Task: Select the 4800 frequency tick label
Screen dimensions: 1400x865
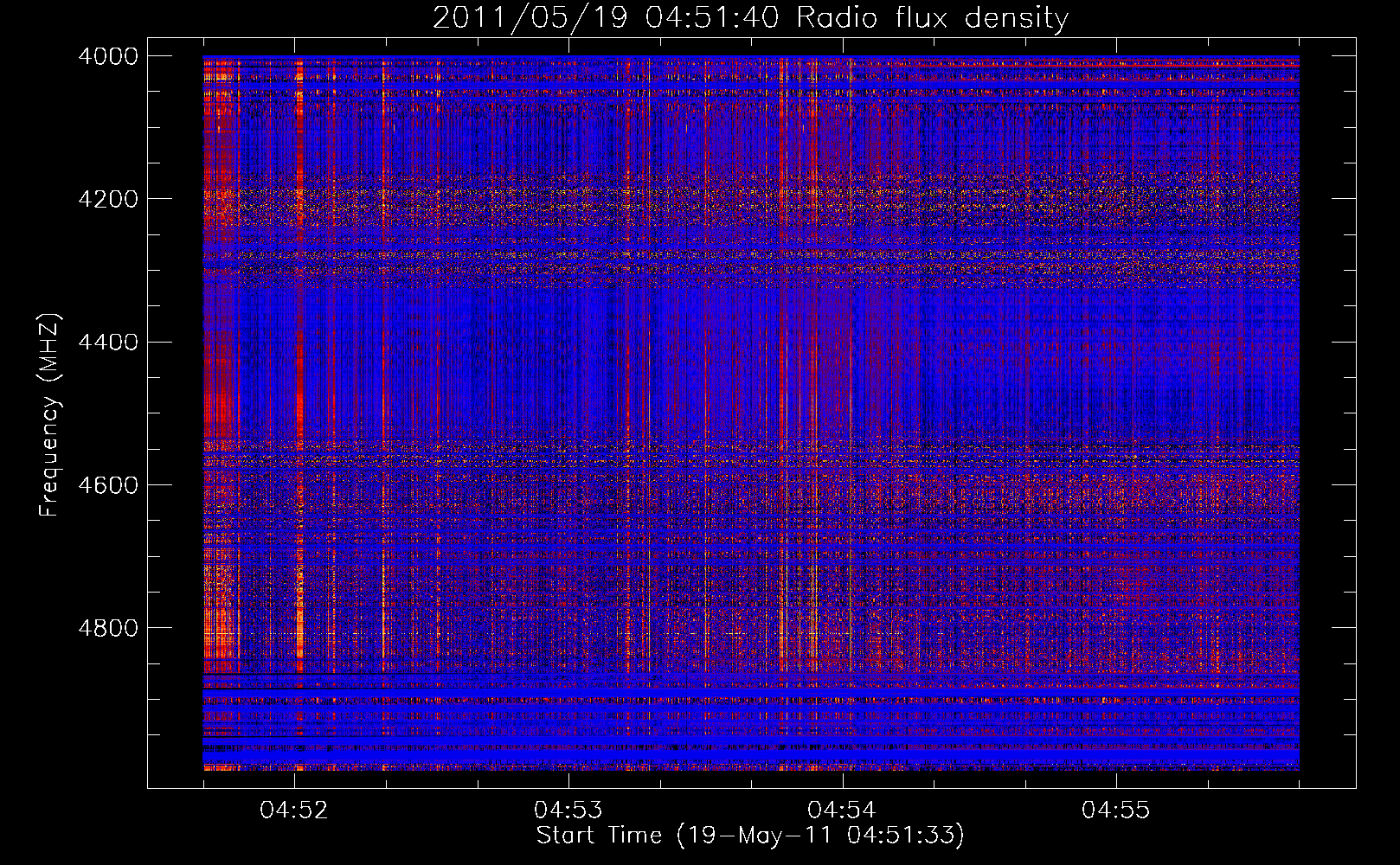Action: [108, 627]
